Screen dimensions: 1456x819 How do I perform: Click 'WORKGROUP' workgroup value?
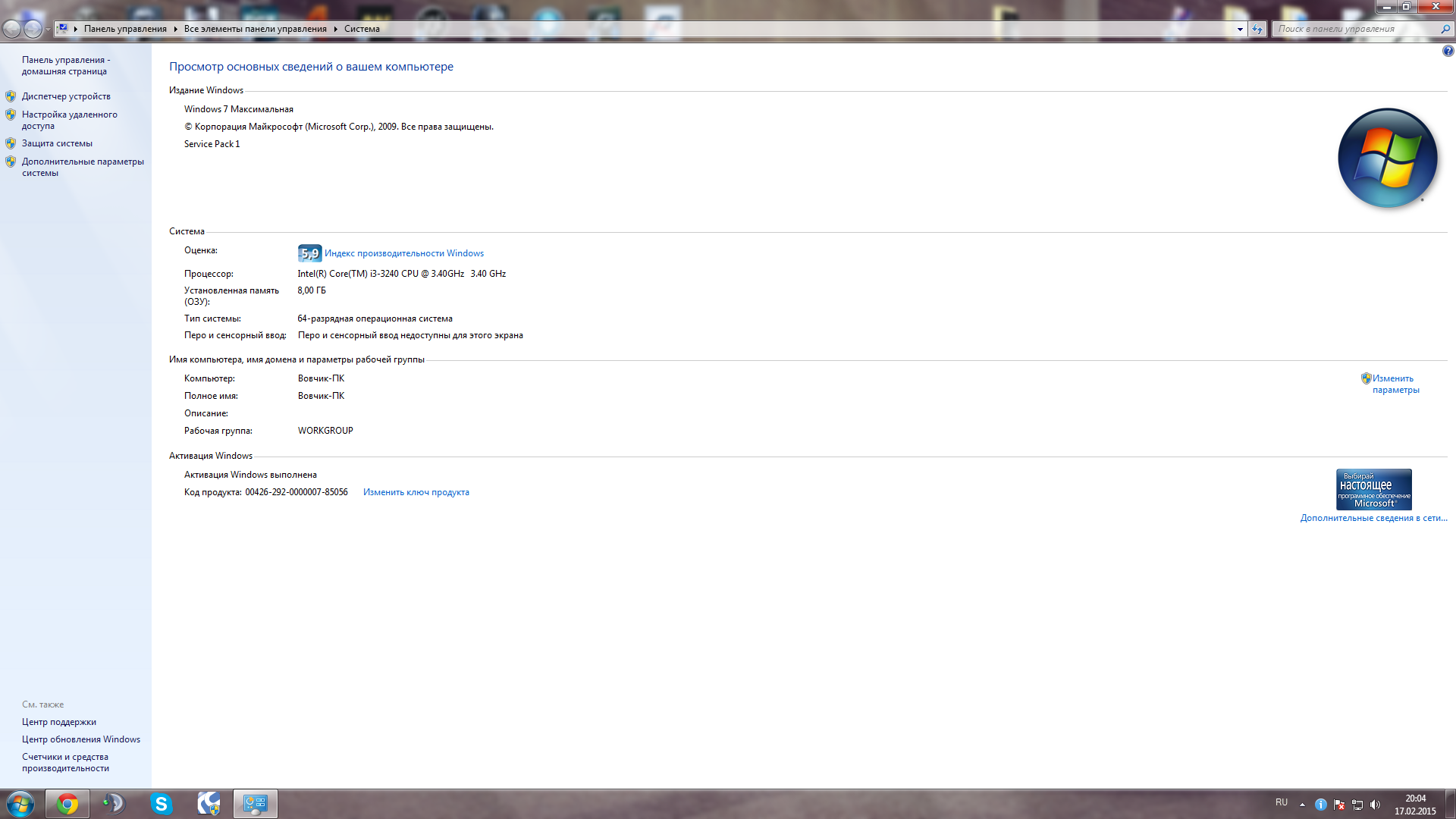click(x=325, y=431)
